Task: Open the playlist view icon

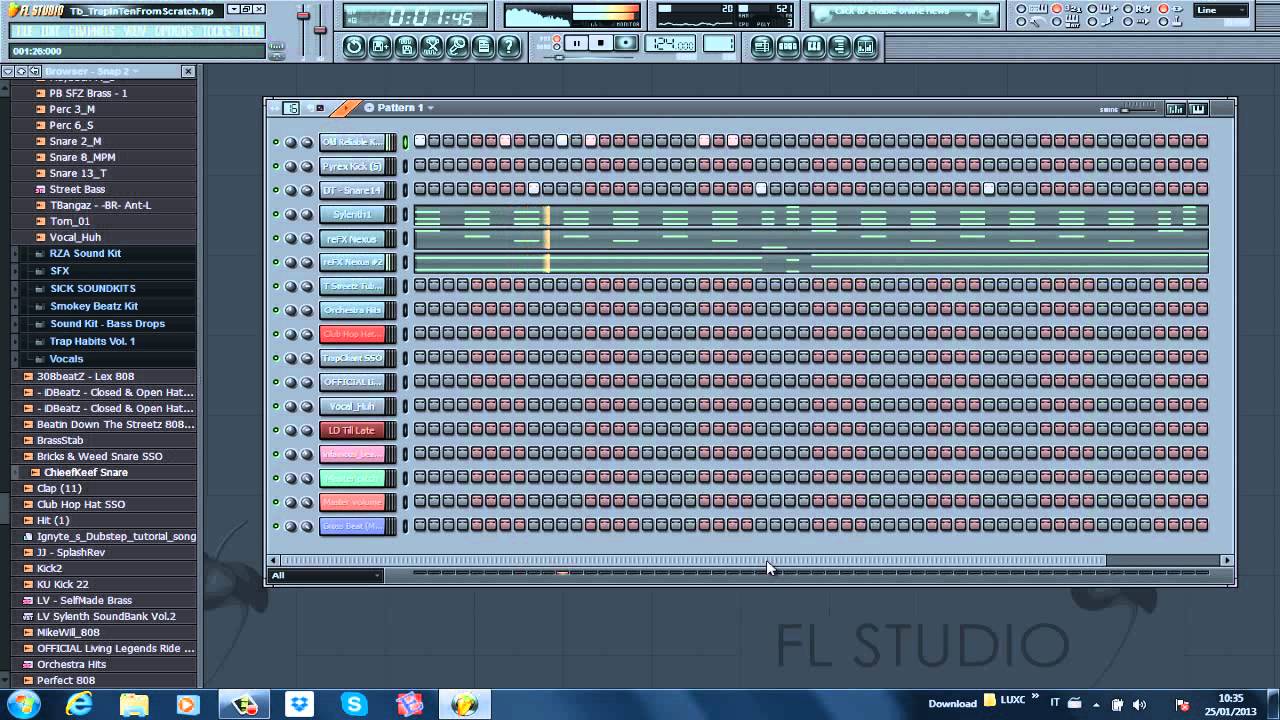Action: 762,46
